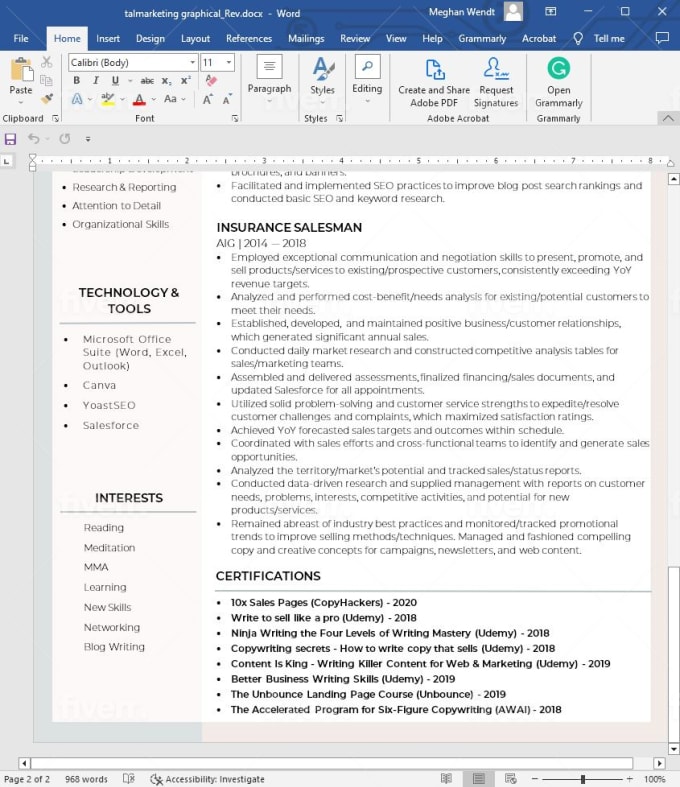Switch to Read Mode view
The width and height of the screenshot is (680, 787).
[x=446, y=778]
